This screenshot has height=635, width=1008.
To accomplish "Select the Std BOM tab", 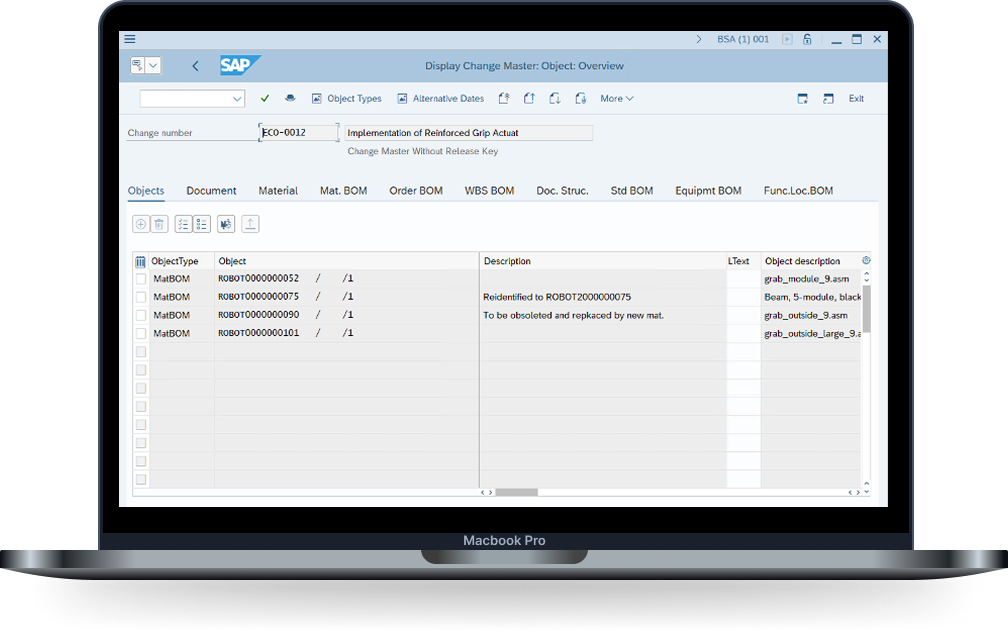I will 632,191.
